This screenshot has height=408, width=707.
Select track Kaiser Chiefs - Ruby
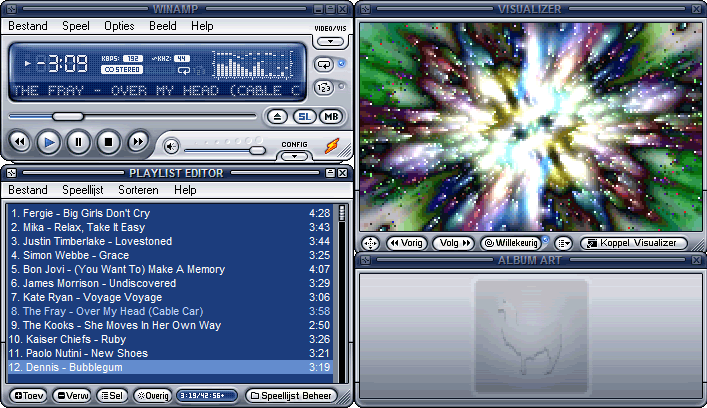click(x=170, y=339)
